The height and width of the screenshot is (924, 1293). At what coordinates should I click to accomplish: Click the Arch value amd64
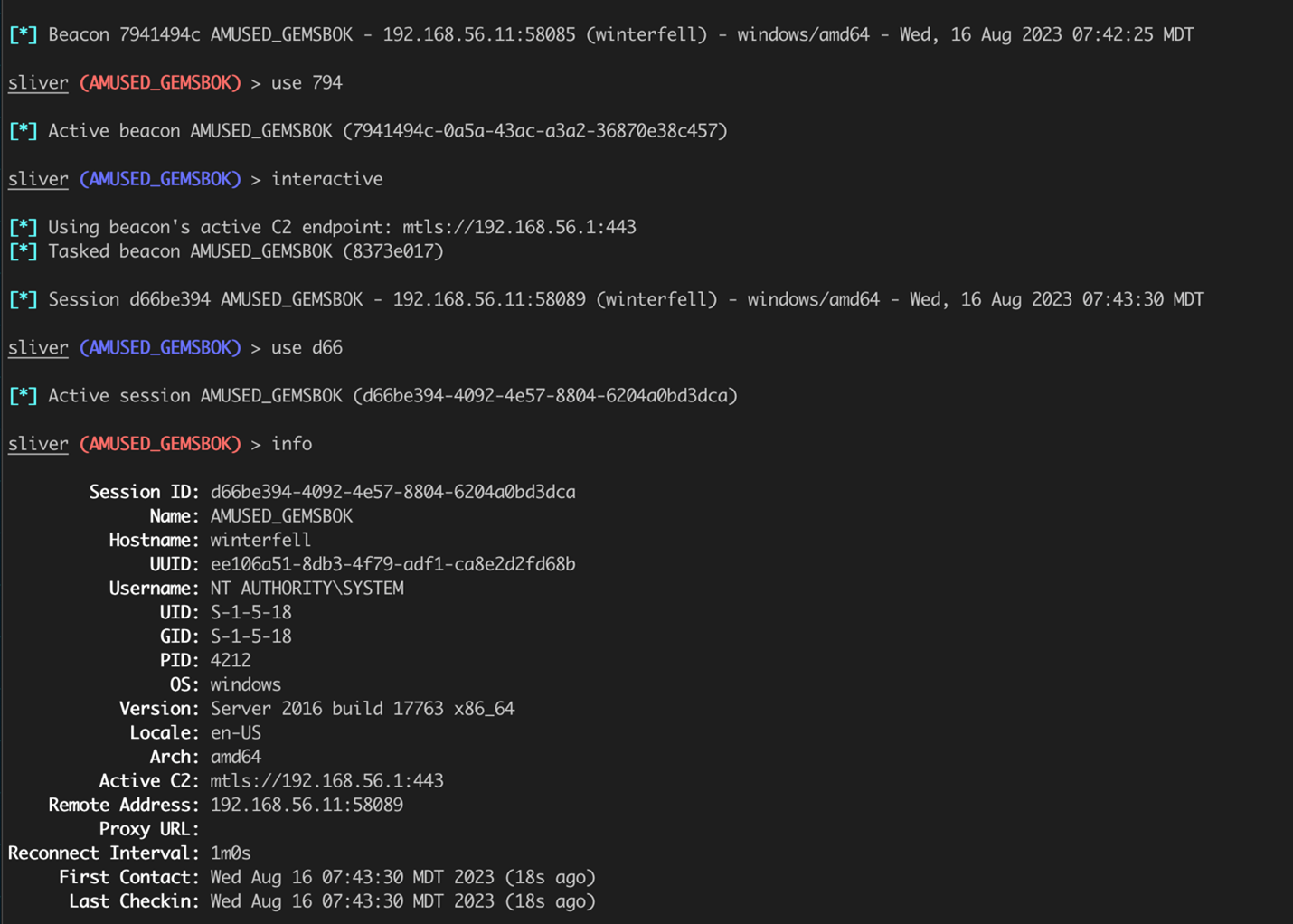pos(235,757)
